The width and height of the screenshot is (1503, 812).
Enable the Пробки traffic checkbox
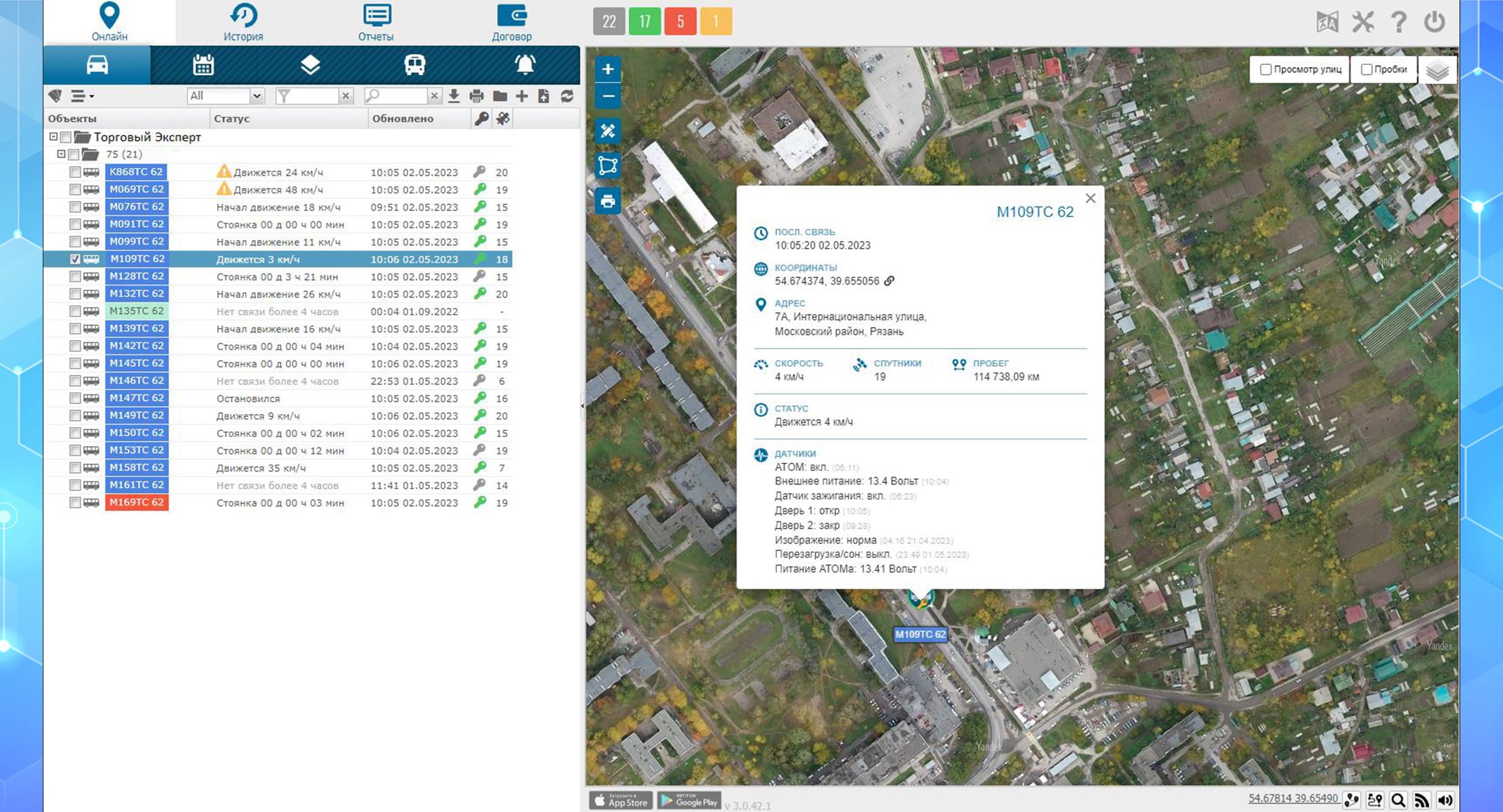coord(1366,70)
